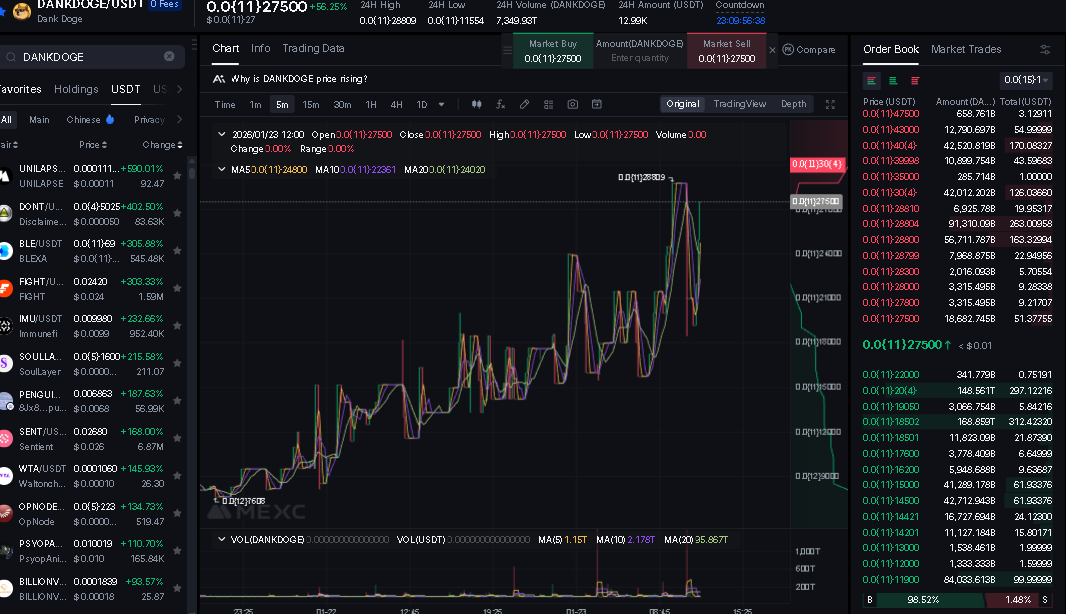Image resolution: width=1066 pixels, height=614 pixels.
Task: Favorite the OPNODE pair star
Action: 177,513
